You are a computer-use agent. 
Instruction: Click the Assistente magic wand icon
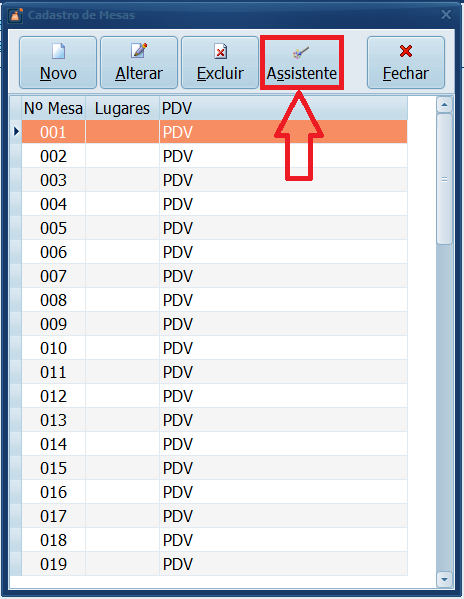tap(301, 53)
